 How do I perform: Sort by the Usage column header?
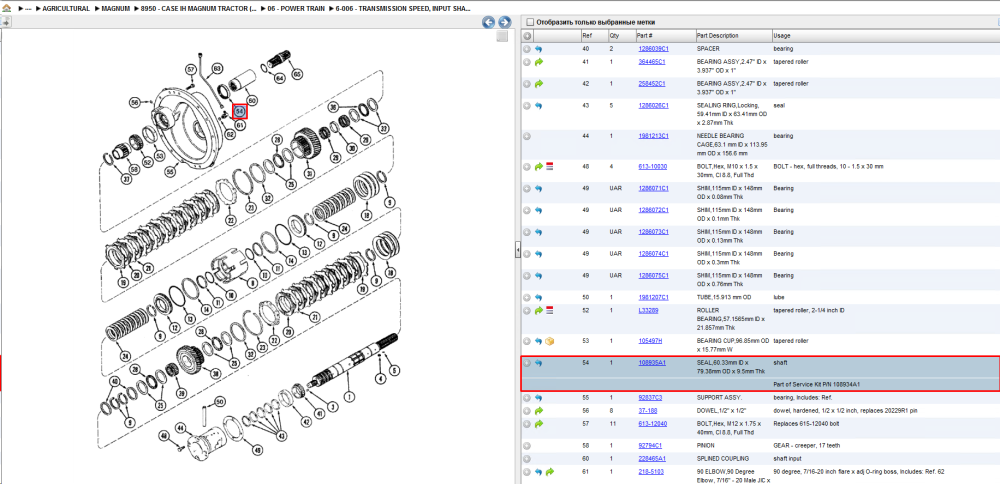tap(781, 36)
